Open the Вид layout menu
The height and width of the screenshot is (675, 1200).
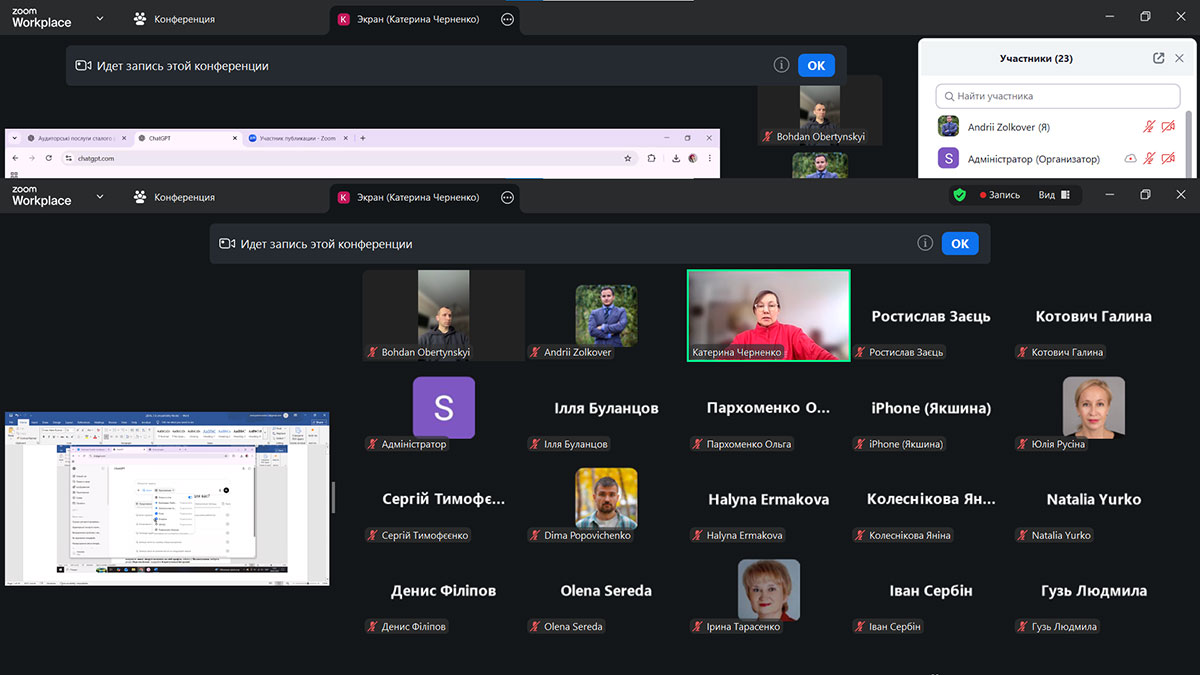[x=1053, y=195]
